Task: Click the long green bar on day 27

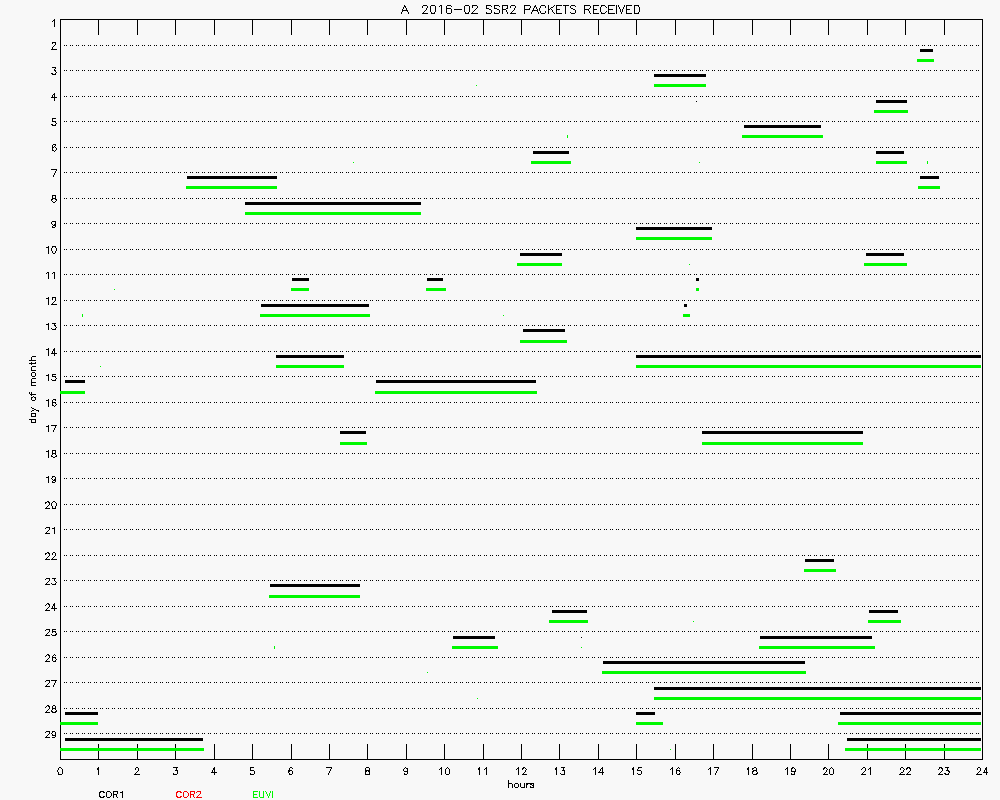Action: (817, 698)
